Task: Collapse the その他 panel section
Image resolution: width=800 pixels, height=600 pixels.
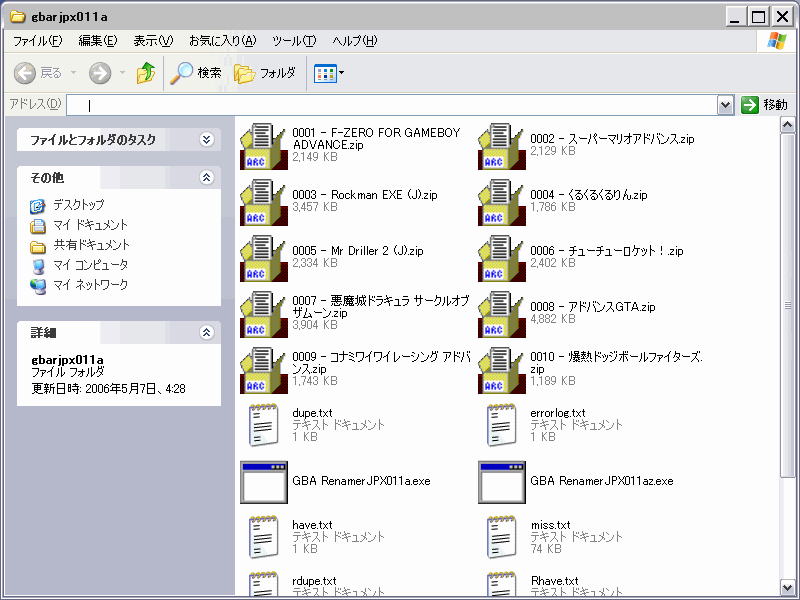Action: coord(207,177)
